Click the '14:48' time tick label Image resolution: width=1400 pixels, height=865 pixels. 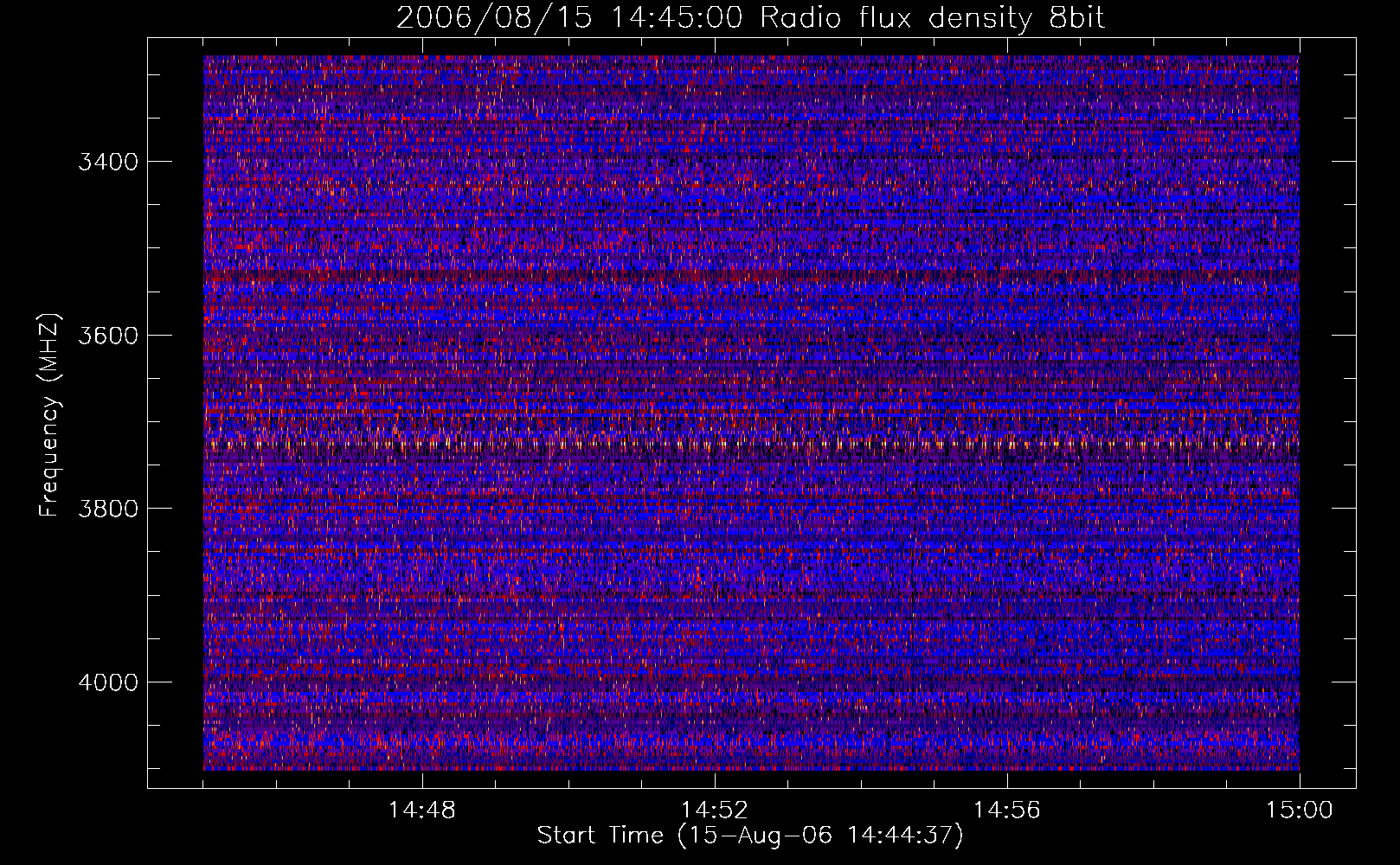421,811
